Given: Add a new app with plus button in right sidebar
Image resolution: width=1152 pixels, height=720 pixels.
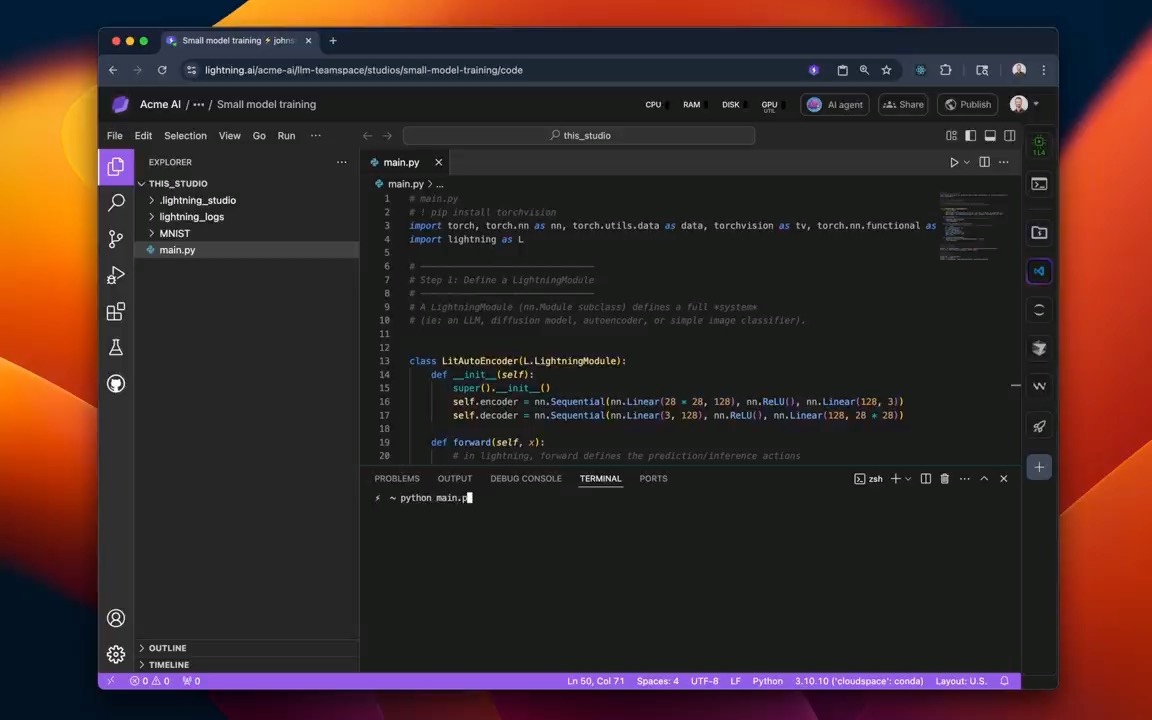Looking at the screenshot, I should (x=1039, y=467).
